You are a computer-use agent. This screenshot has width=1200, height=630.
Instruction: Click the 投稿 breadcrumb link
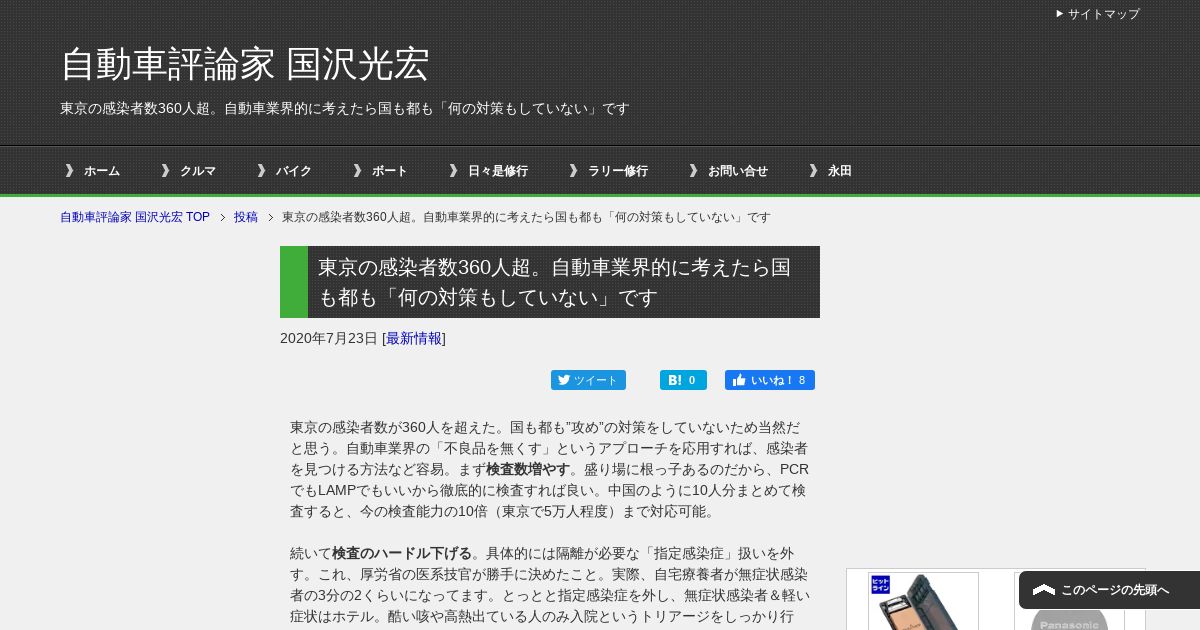(246, 217)
